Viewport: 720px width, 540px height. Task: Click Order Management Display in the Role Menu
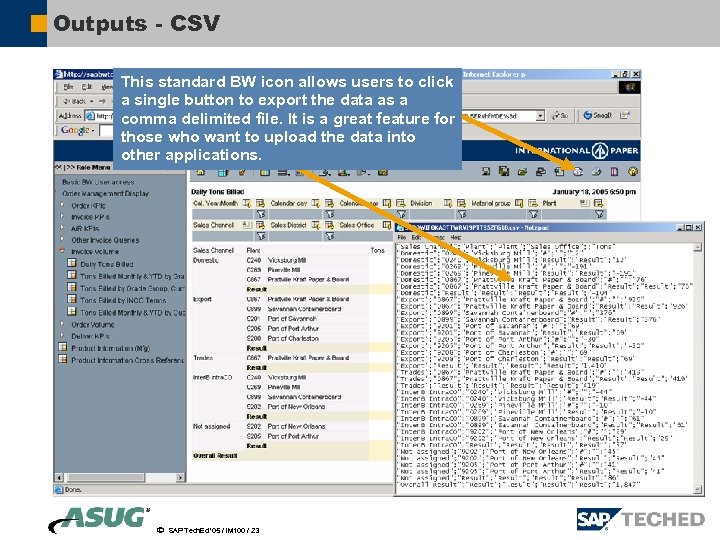click(105, 193)
